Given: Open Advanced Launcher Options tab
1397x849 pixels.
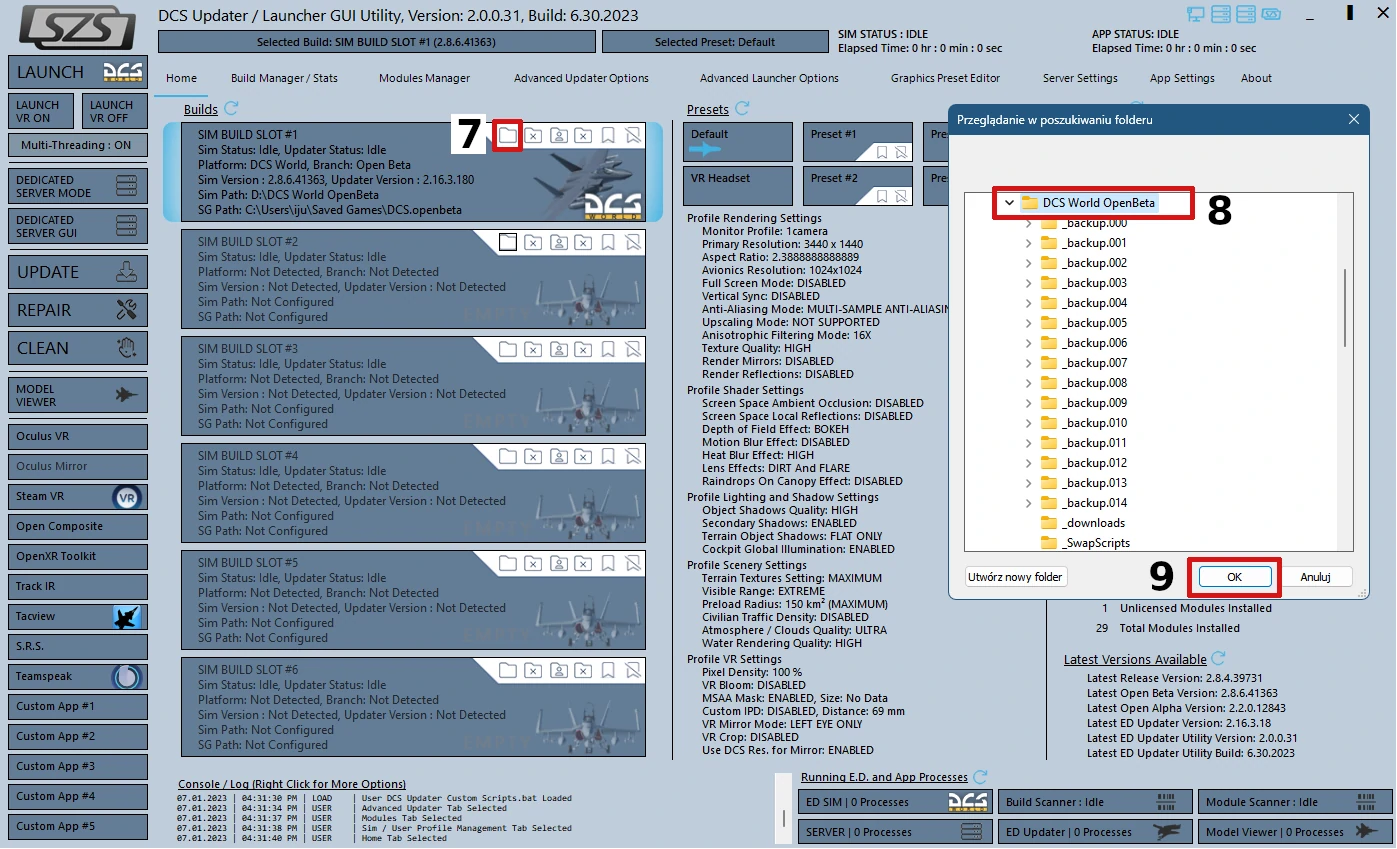Looking at the screenshot, I should click(769, 78).
